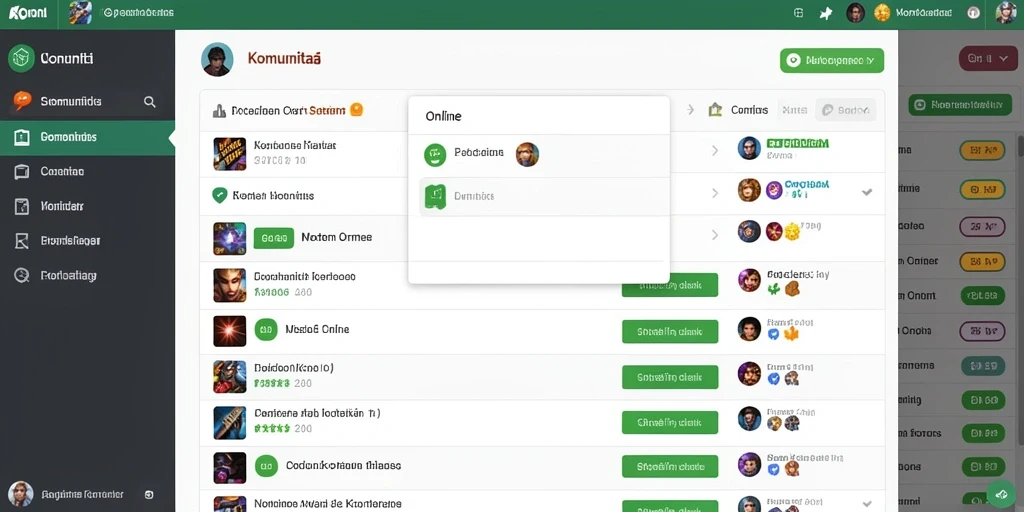Click the gold coin icon in top bar

882,12
